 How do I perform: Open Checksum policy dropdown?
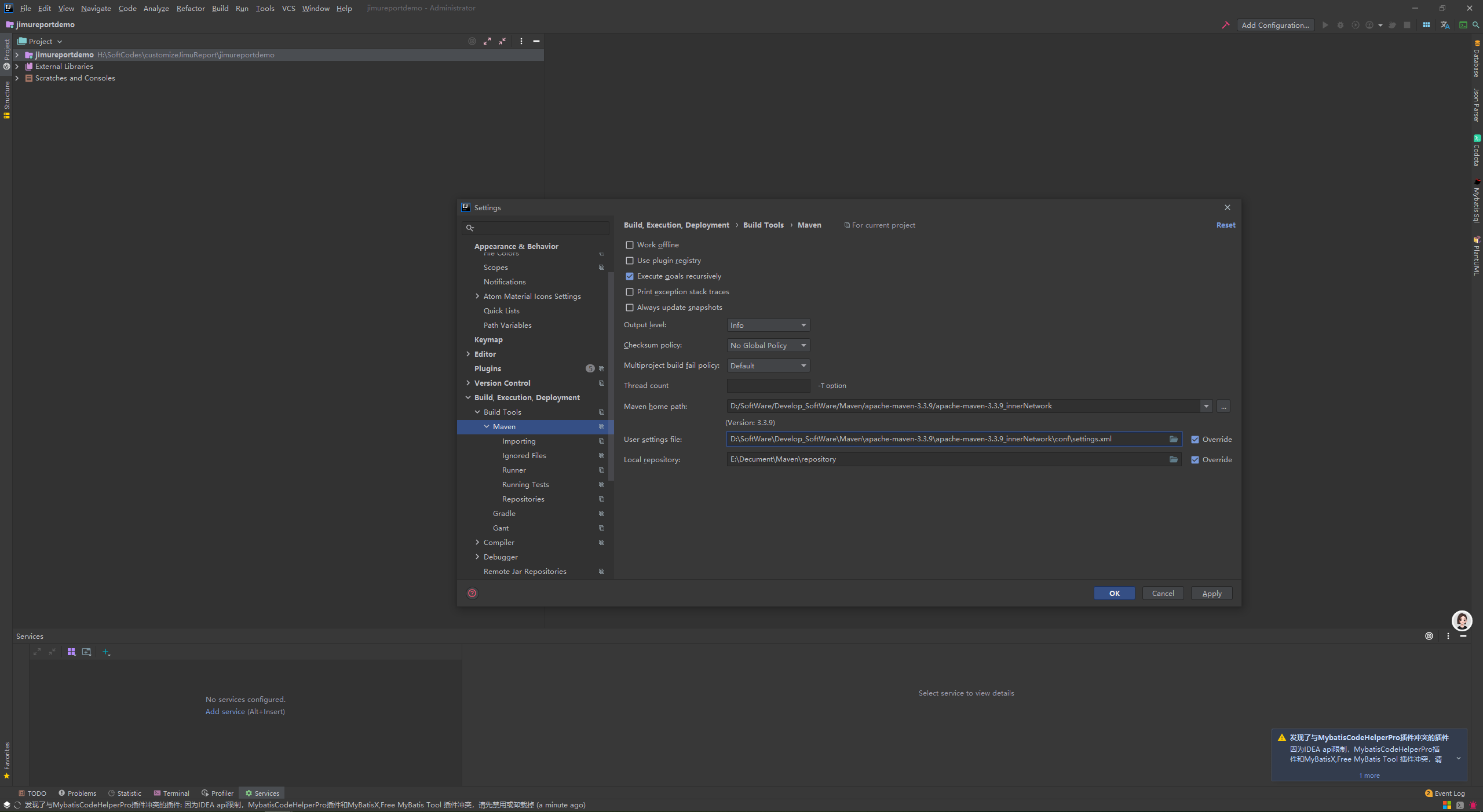coord(768,345)
